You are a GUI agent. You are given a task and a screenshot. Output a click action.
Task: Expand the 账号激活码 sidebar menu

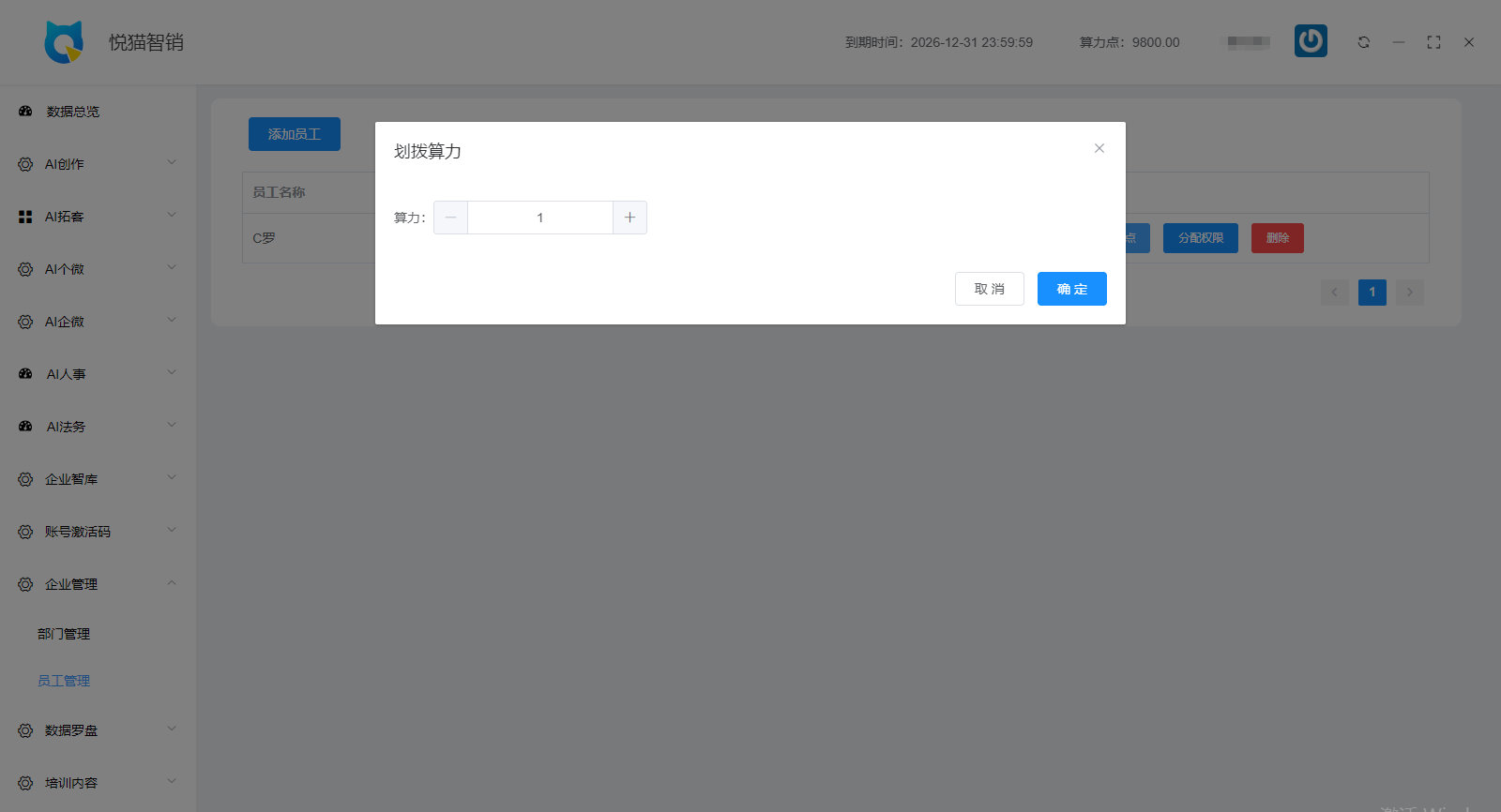(78, 532)
